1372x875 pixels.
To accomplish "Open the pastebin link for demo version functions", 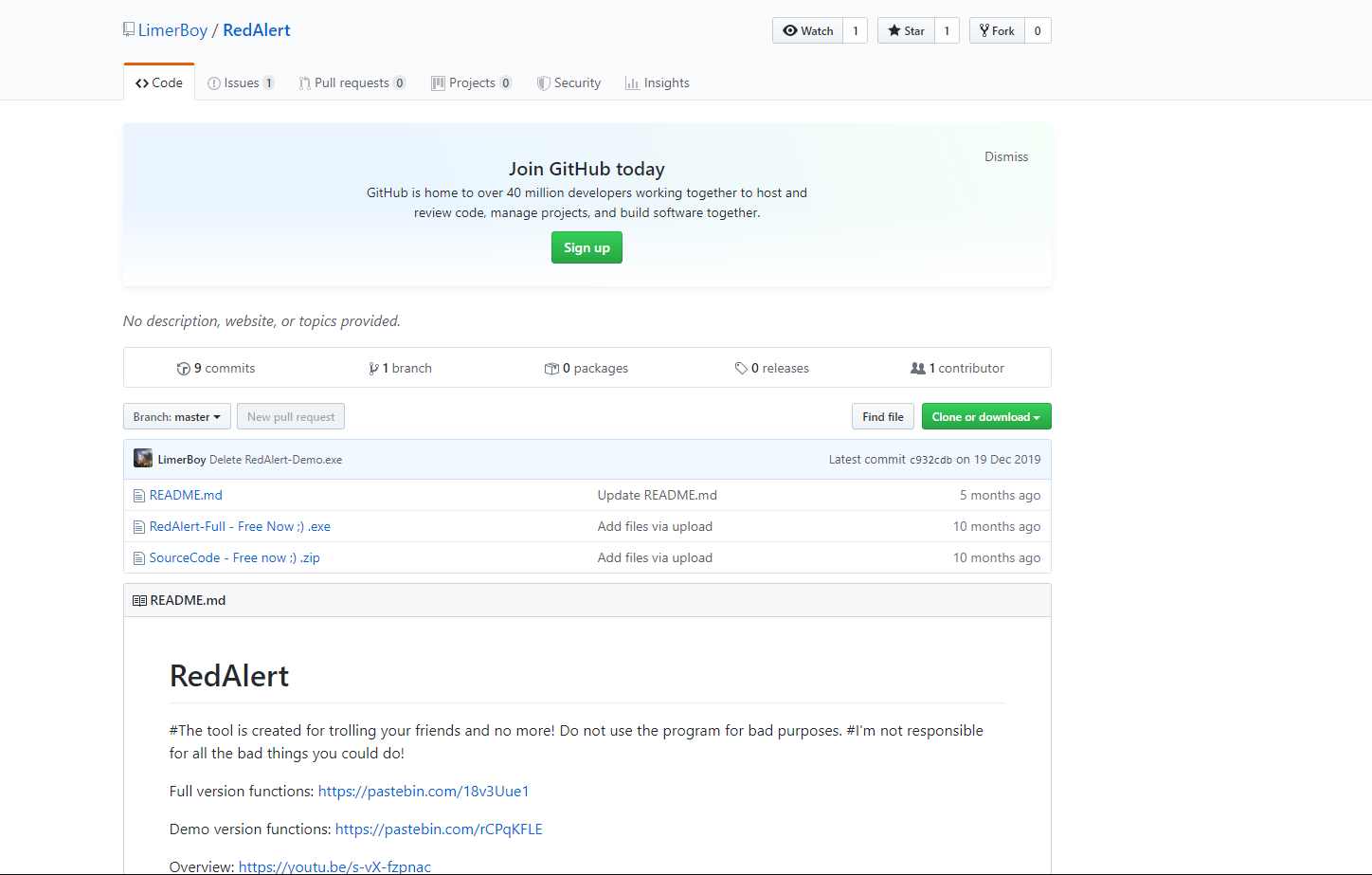I will pyautogui.click(x=439, y=829).
